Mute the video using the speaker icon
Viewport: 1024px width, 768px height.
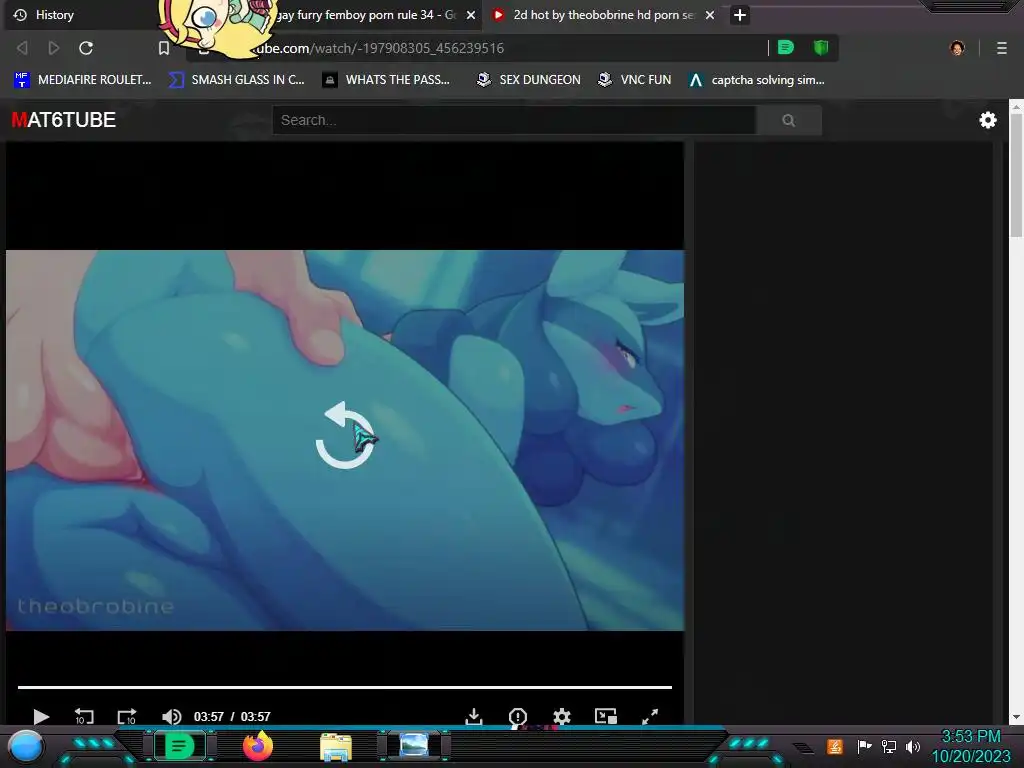tap(171, 716)
